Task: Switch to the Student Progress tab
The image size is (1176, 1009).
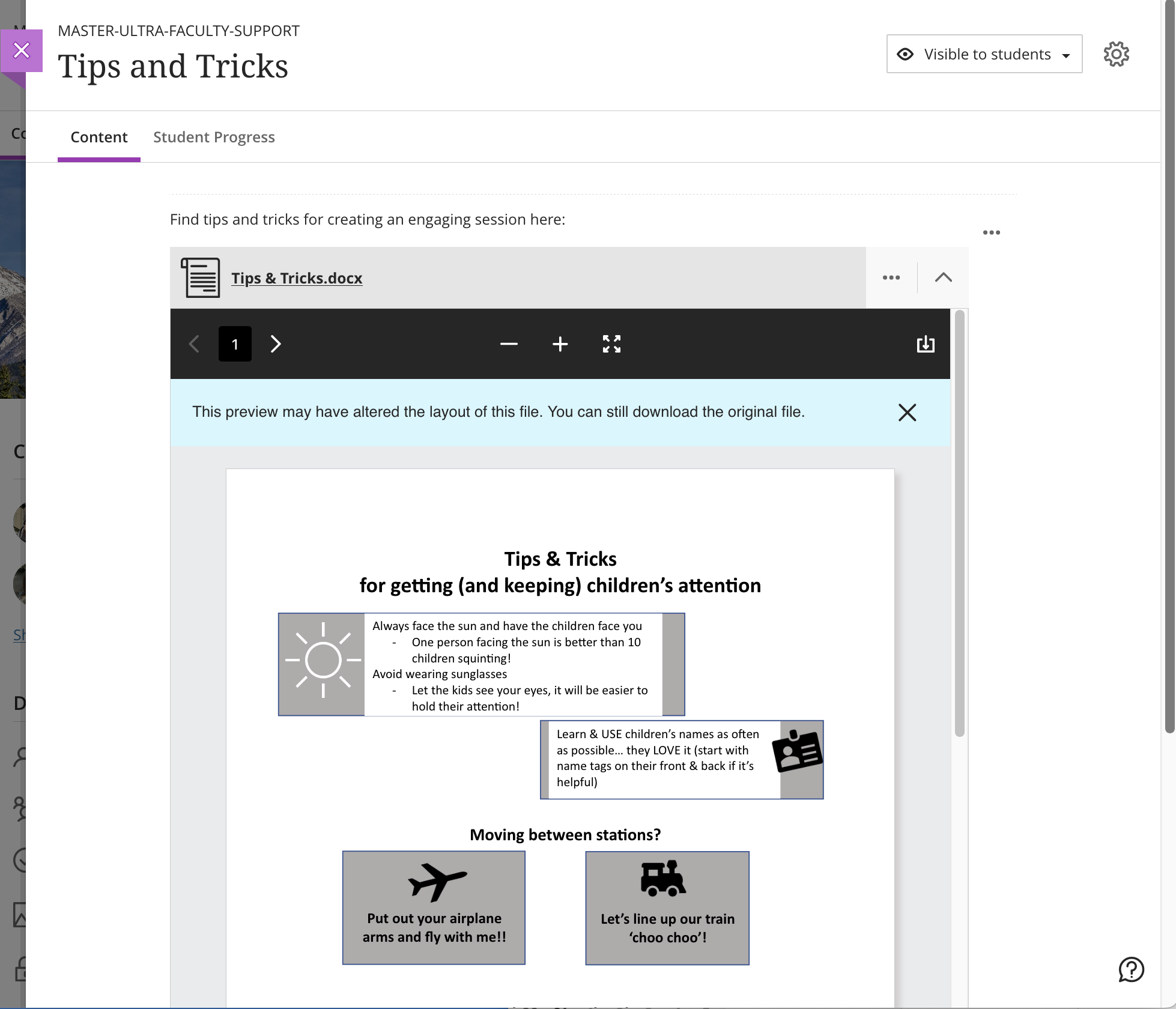Action: tap(214, 137)
